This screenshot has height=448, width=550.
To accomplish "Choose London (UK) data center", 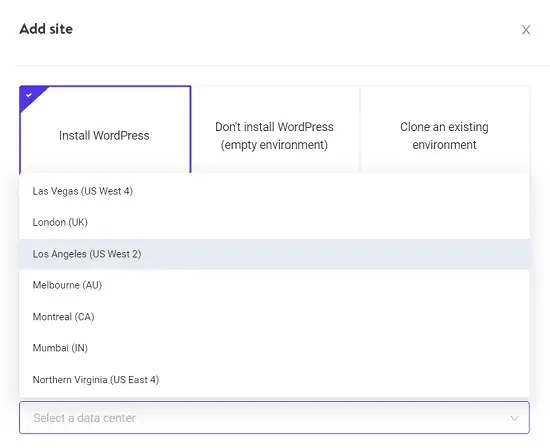I will click(x=274, y=222).
